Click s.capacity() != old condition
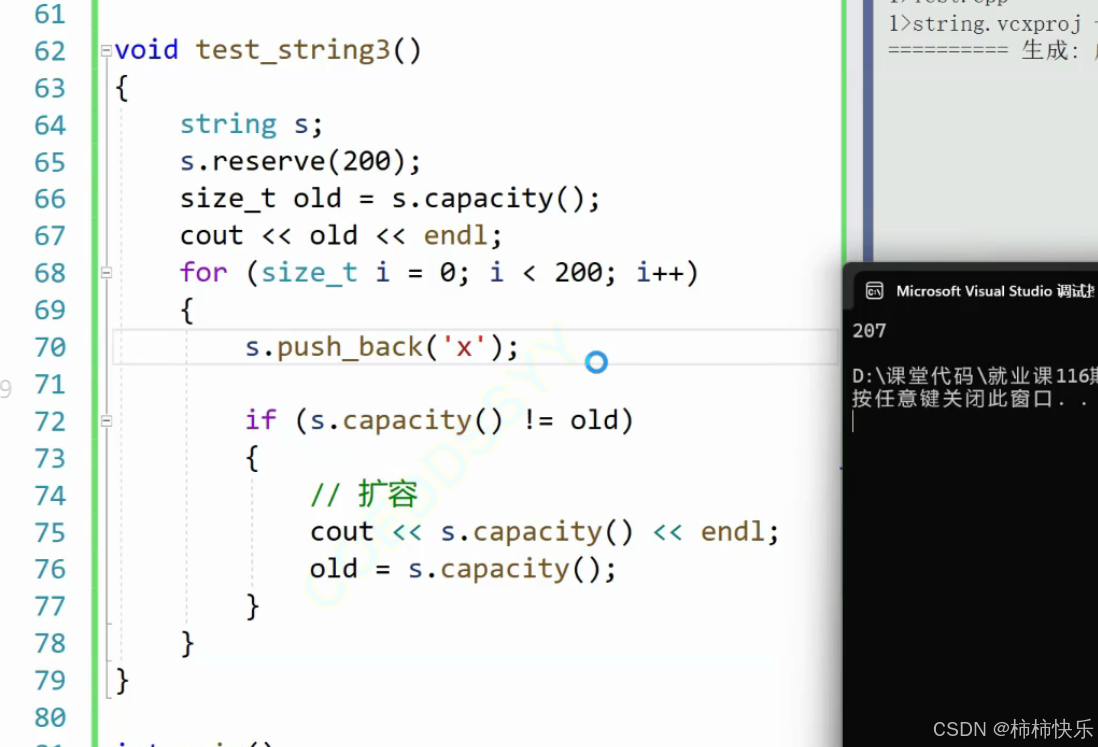The image size is (1098, 747). pyautogui.click(x=464, y=421)
